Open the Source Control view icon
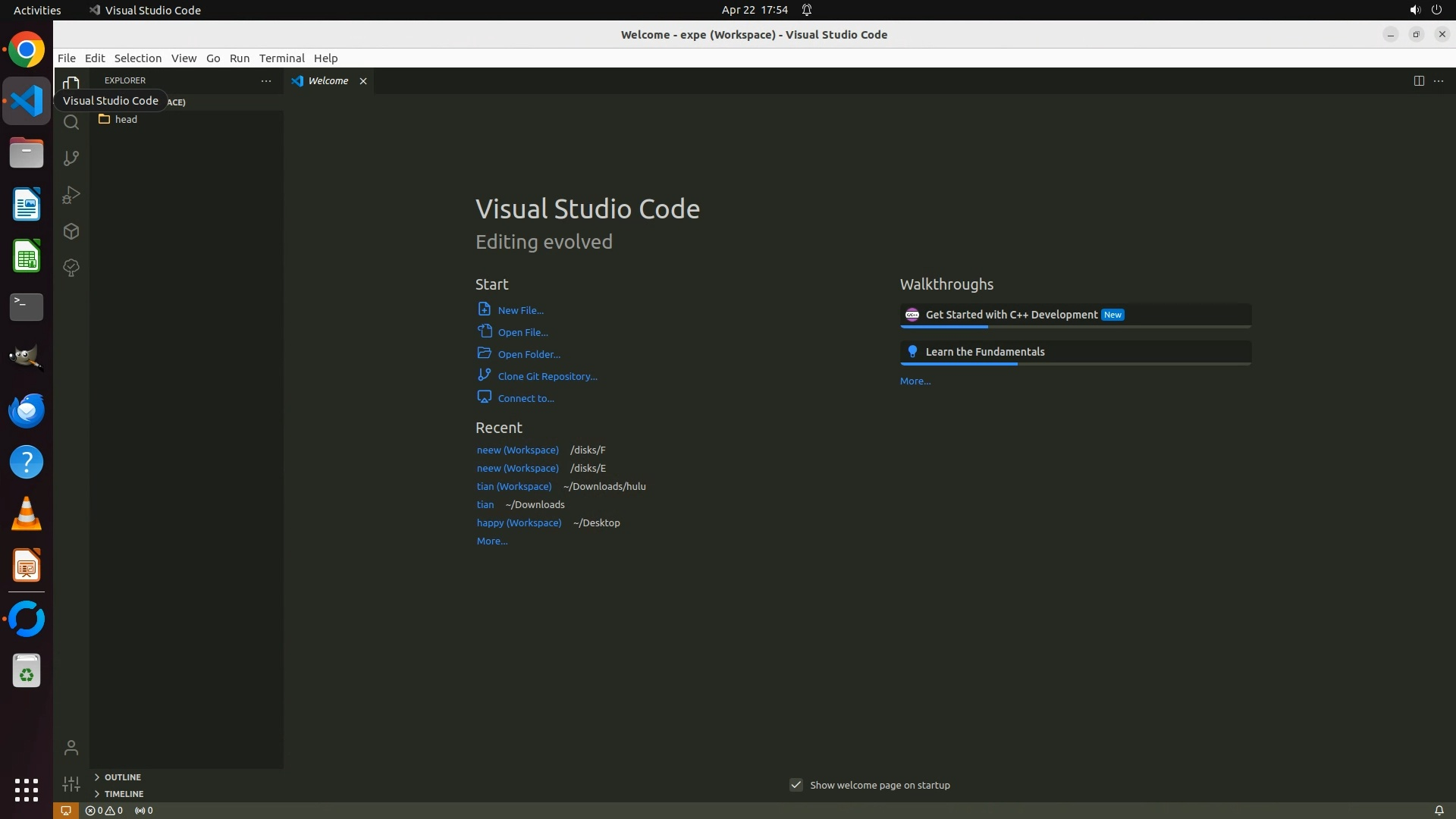1456x819 pixels. point(71,158)
